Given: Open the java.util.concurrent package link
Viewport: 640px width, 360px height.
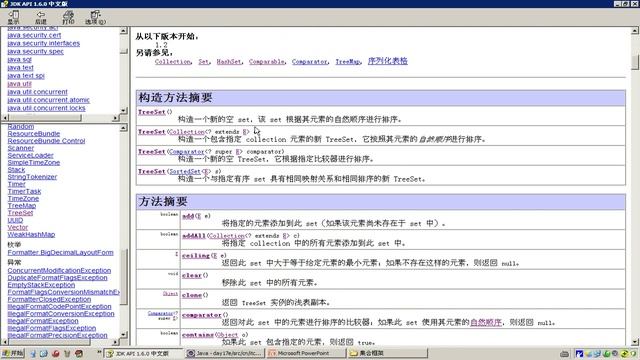Looking at the screenshot, I should pyautogui.click(x=38, y=92).
